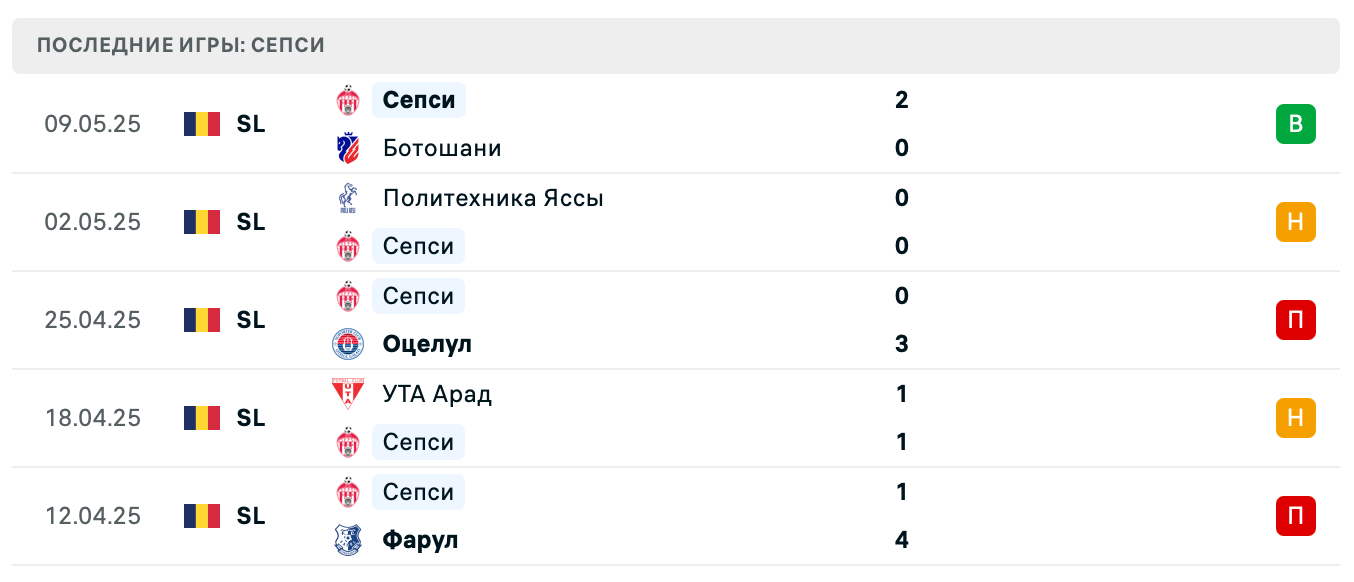Image resolution: width=1354 pixels, height=582 pixels.
Task: Click the Политехника Яссы club emblem
Action: click(349, 197)
